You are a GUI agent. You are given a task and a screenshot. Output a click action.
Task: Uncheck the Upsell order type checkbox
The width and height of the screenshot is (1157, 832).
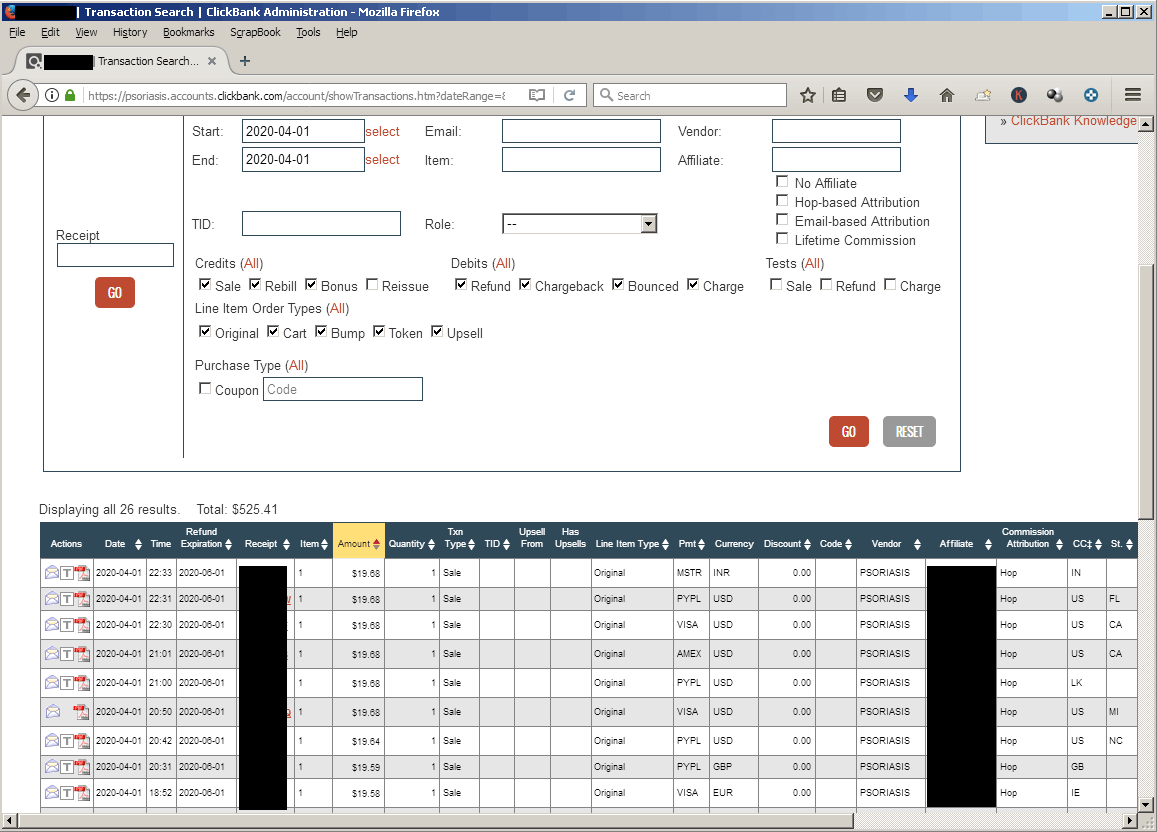(x=437, y=332)
